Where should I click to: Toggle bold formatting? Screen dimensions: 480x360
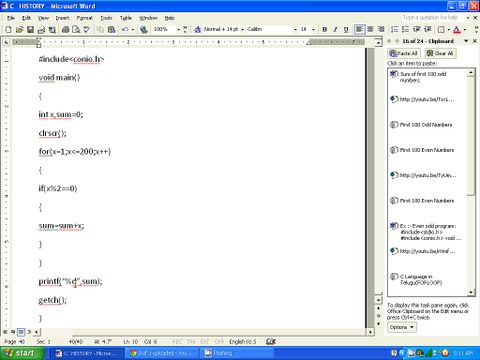(325, 30)
